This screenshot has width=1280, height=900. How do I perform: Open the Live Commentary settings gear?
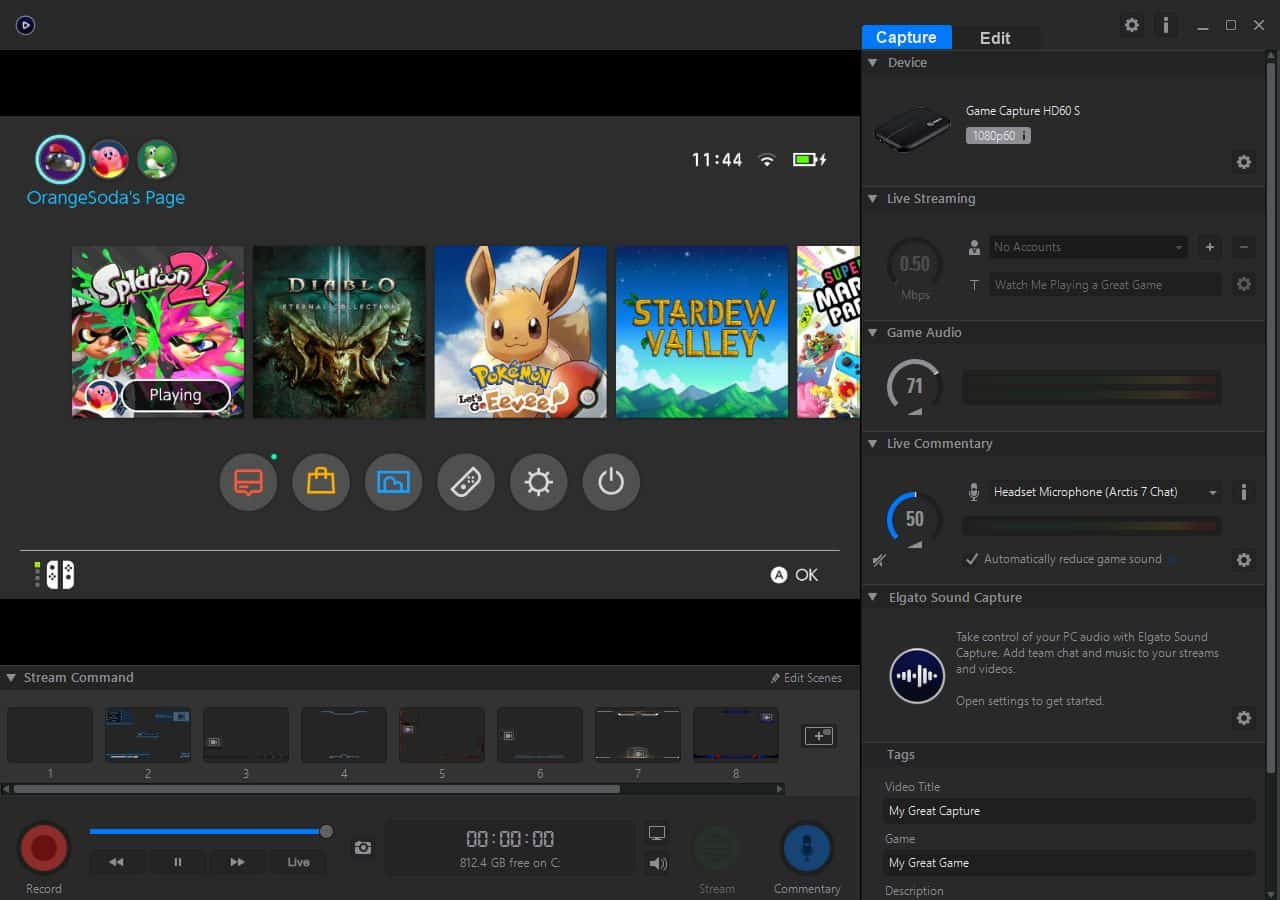(x=1244, y=560)
